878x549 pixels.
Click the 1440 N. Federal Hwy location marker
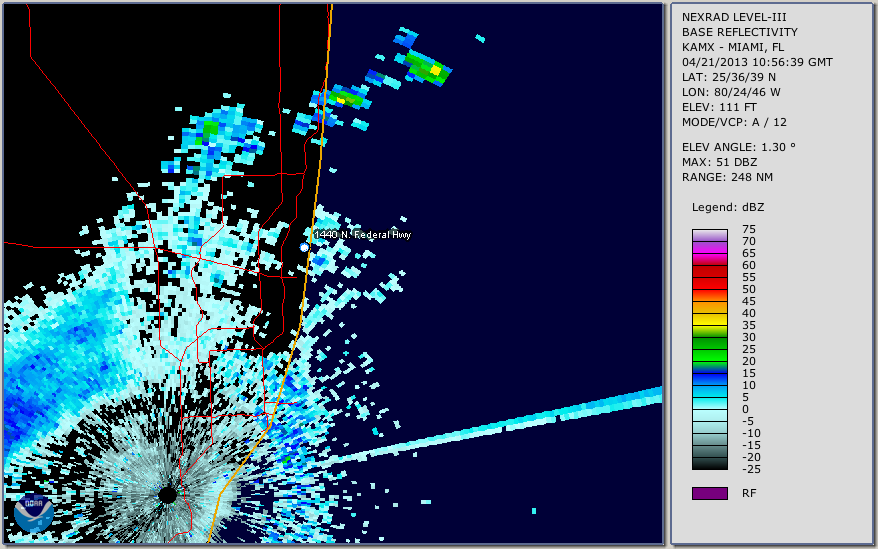coord(304,247)
